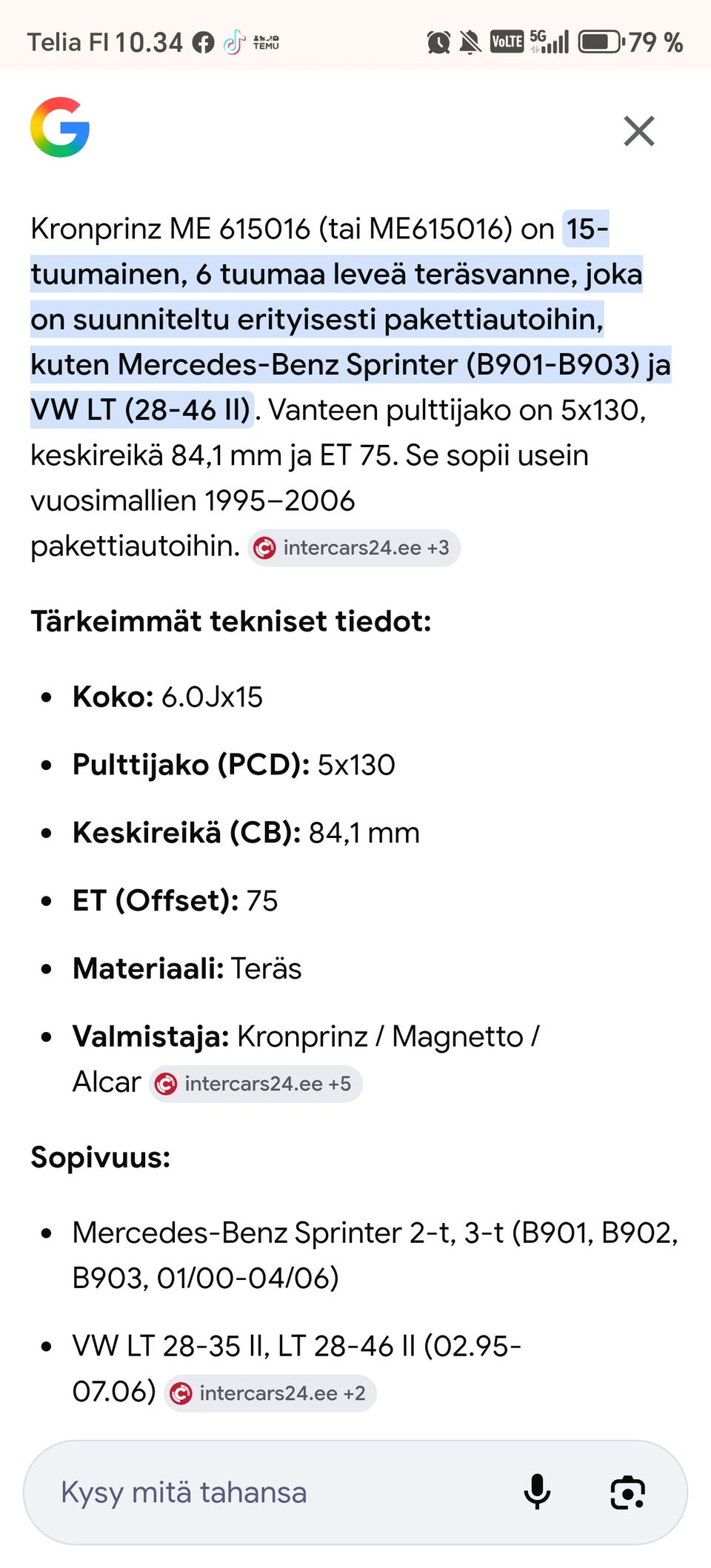Activate the microphone for voice search

click(536, 1492)
